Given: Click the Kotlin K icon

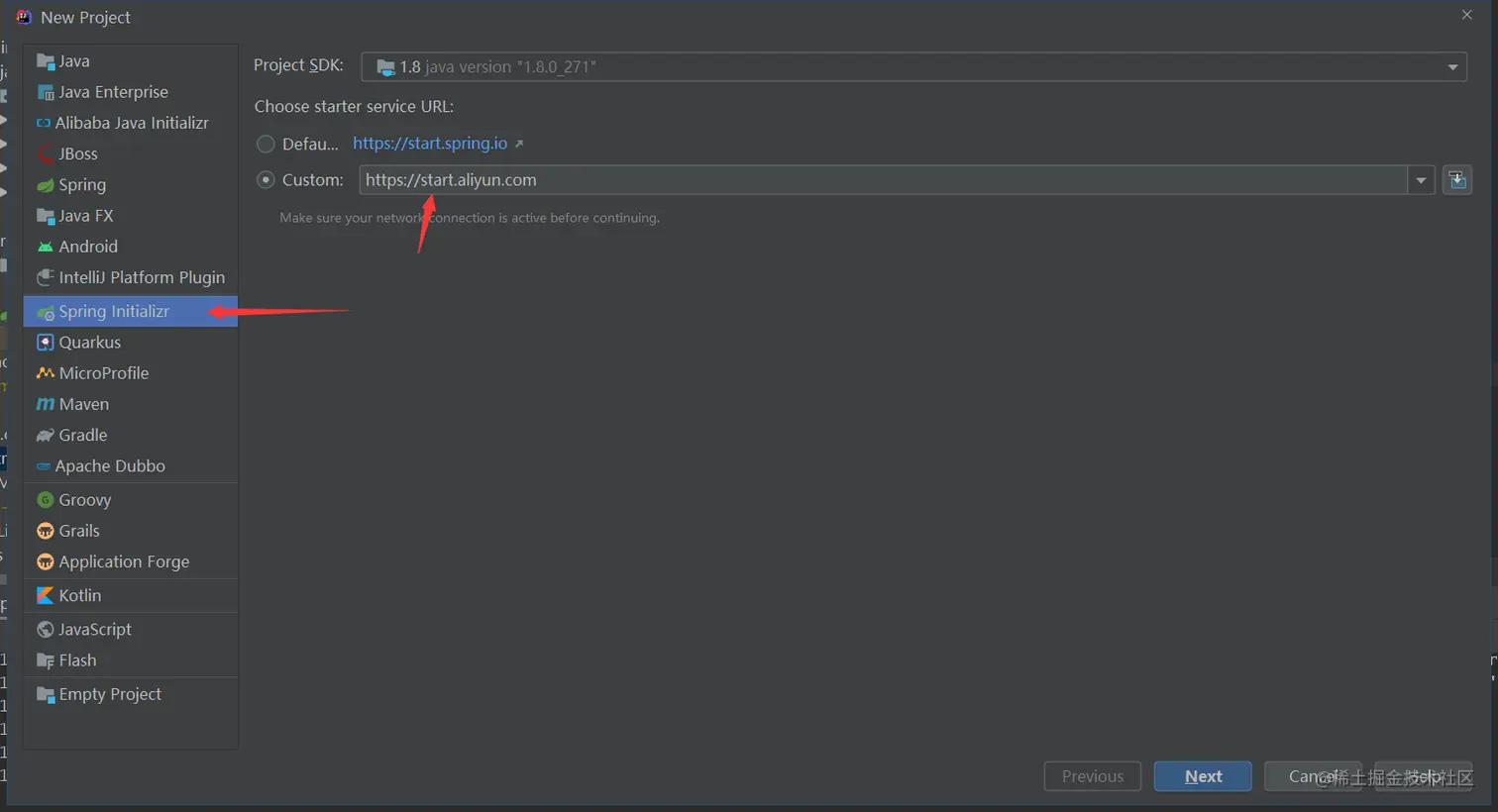Looking at the screenshot, I should (45, 595).
